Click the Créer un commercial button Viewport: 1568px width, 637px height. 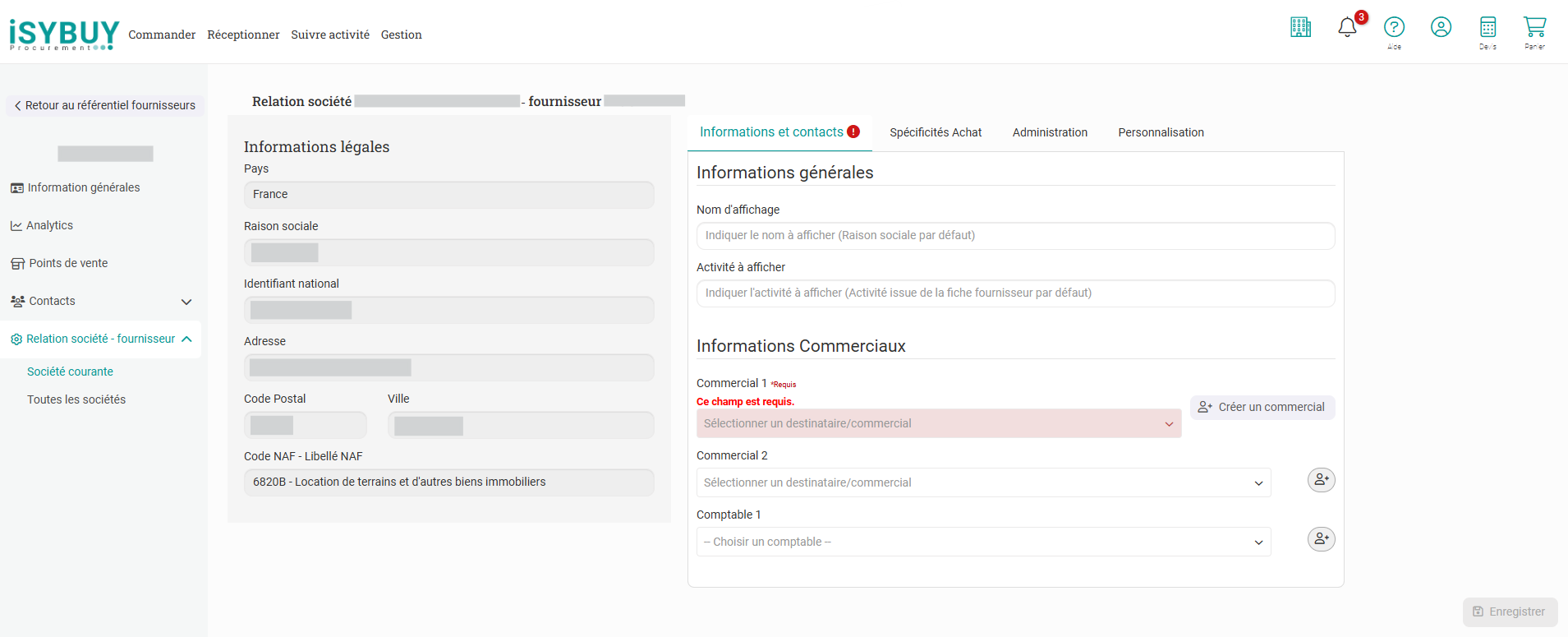1262,408
